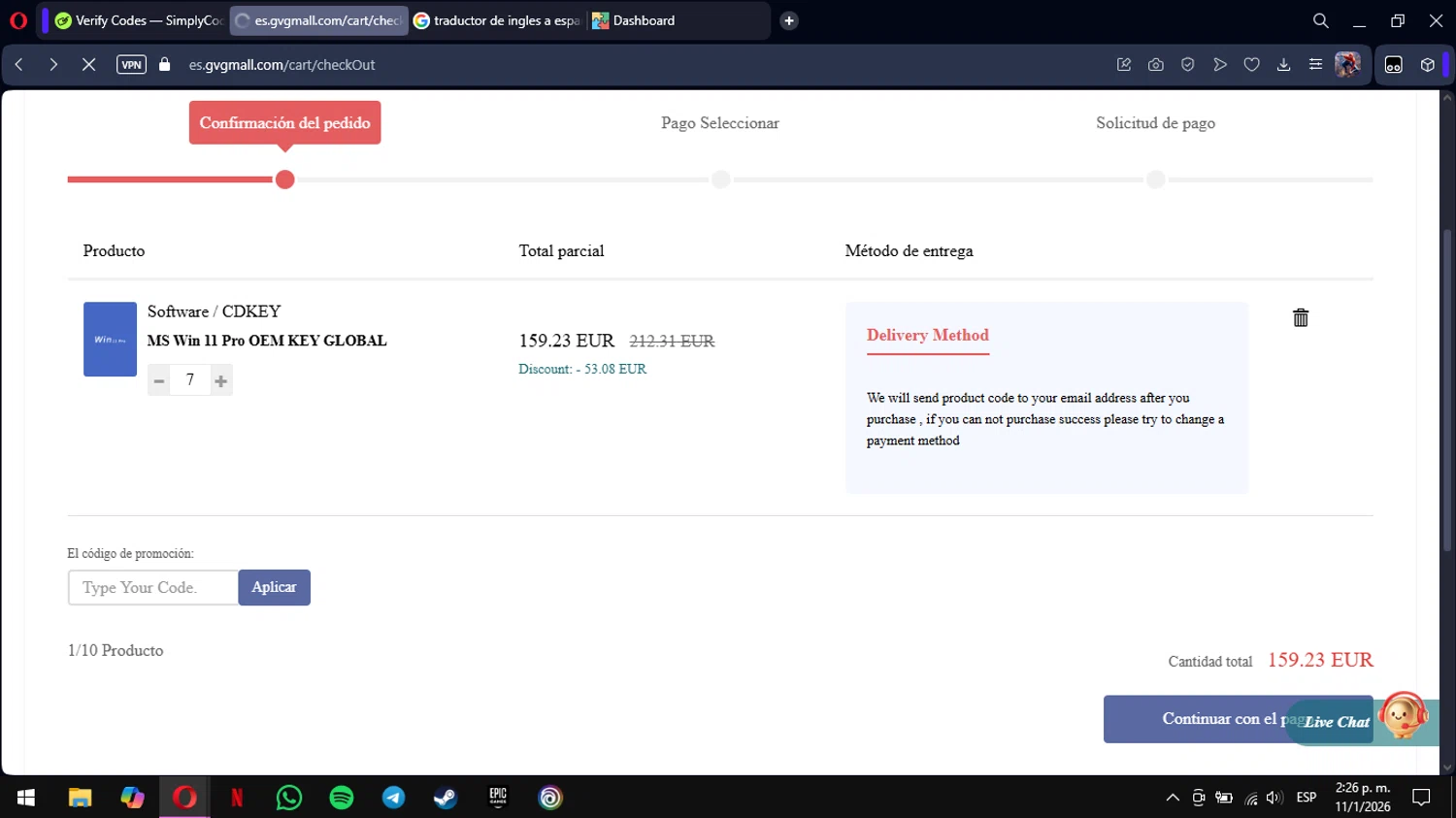Screen dimensions: 1456x818
Task: Toggle the VPN badge
Action: 131,65
